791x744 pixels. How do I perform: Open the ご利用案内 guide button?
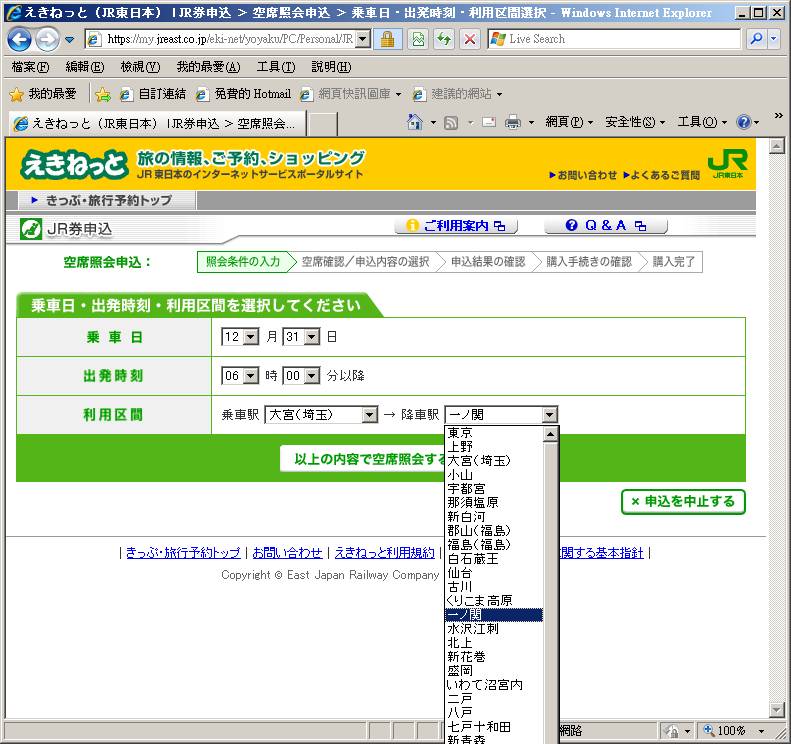pos(456,225)
